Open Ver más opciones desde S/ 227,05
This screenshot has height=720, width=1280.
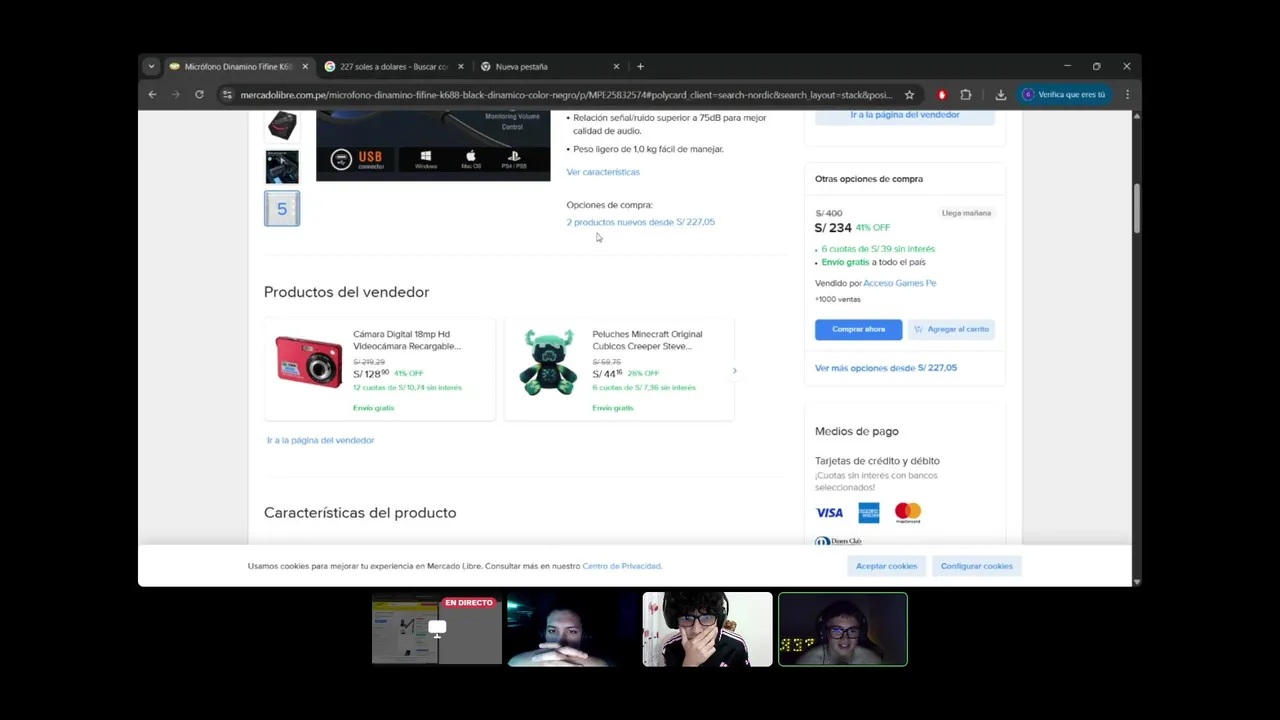click(886, 368)
